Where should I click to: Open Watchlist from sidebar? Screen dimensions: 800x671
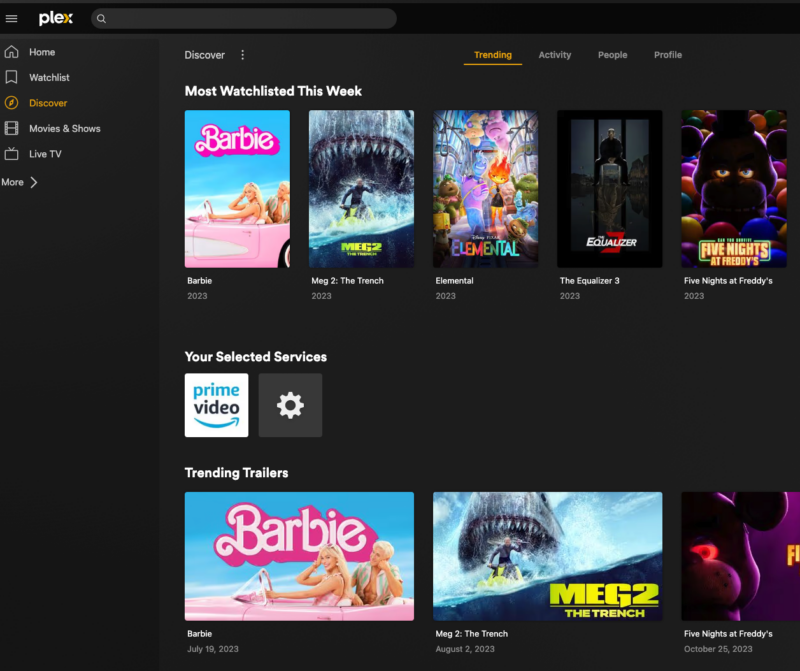pos(49,78)
